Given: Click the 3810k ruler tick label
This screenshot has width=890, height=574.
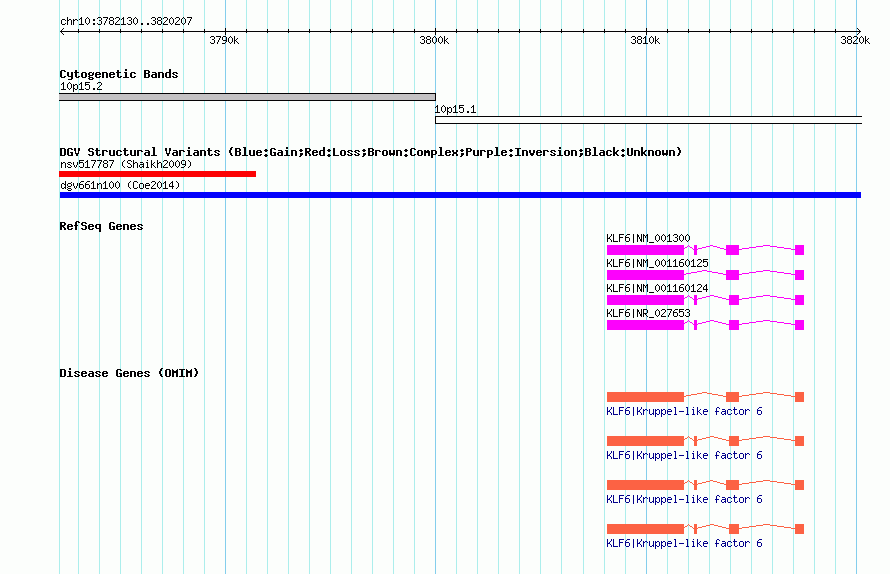Looking at the screenshot, I should coord(645,40).
